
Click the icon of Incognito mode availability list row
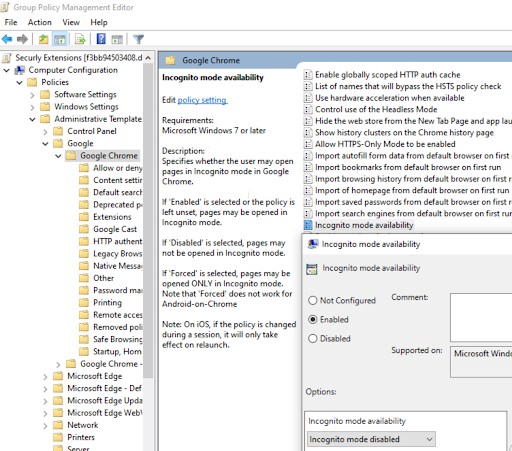(308, 225)
